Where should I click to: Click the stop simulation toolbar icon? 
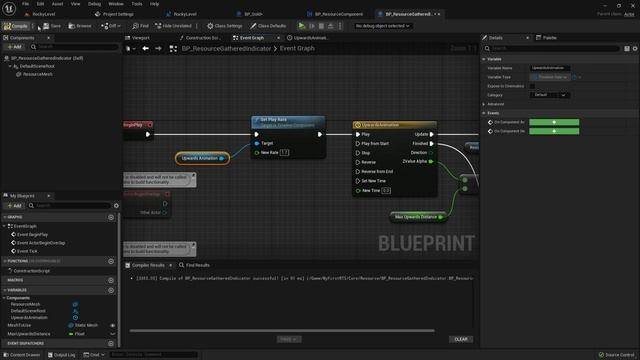coord(321,26)
